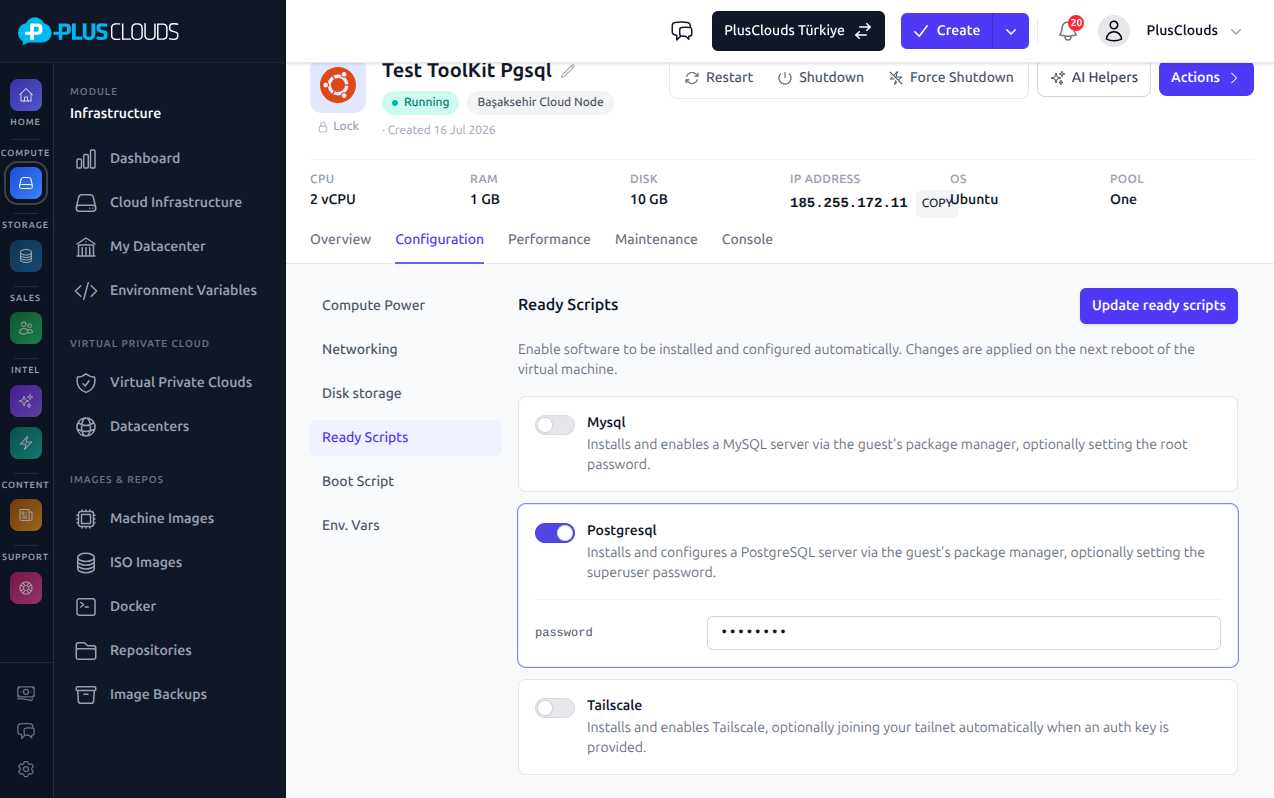Click the Başakşehir Cloud Node tag

540,102
